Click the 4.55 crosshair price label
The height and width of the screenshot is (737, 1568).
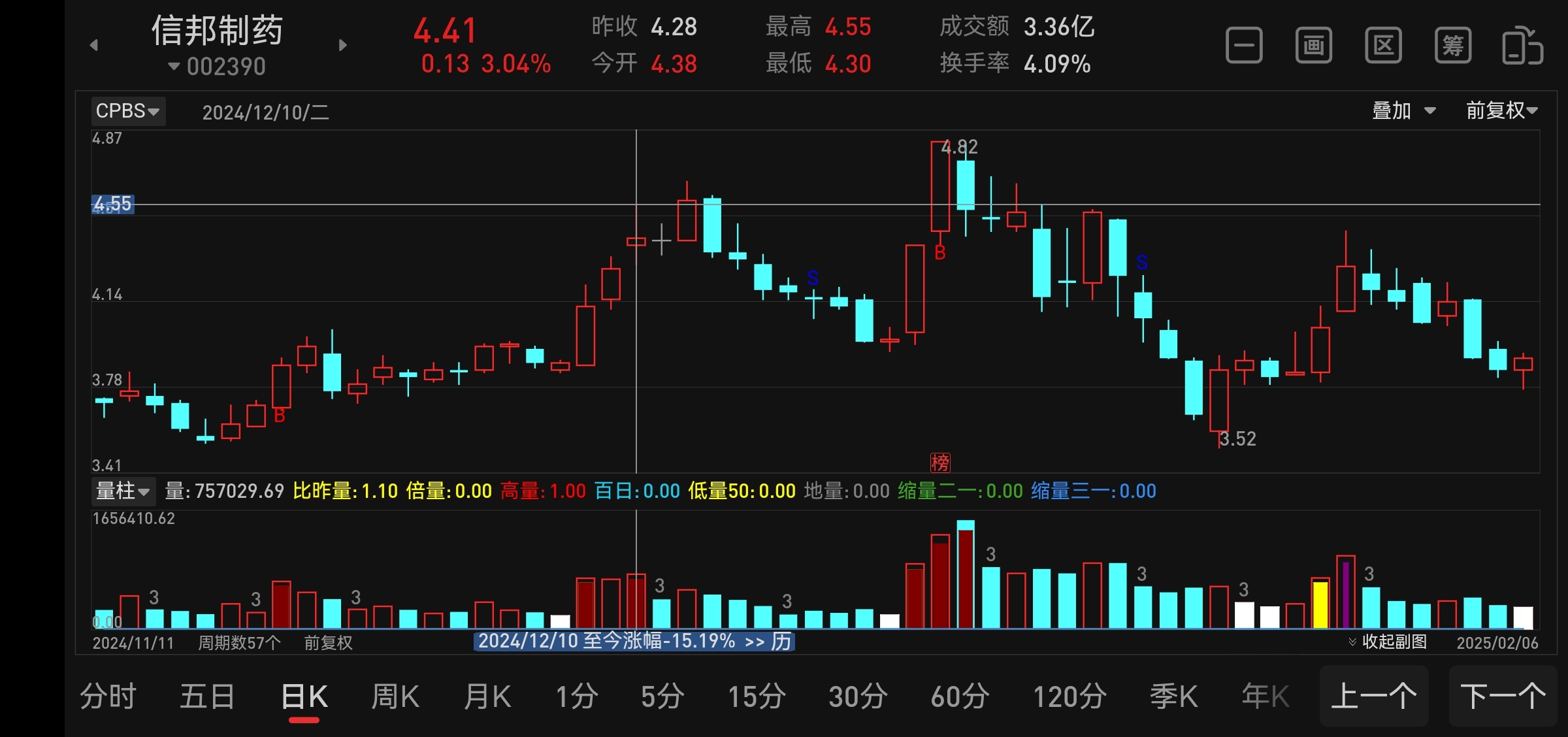tap(113, 205)
